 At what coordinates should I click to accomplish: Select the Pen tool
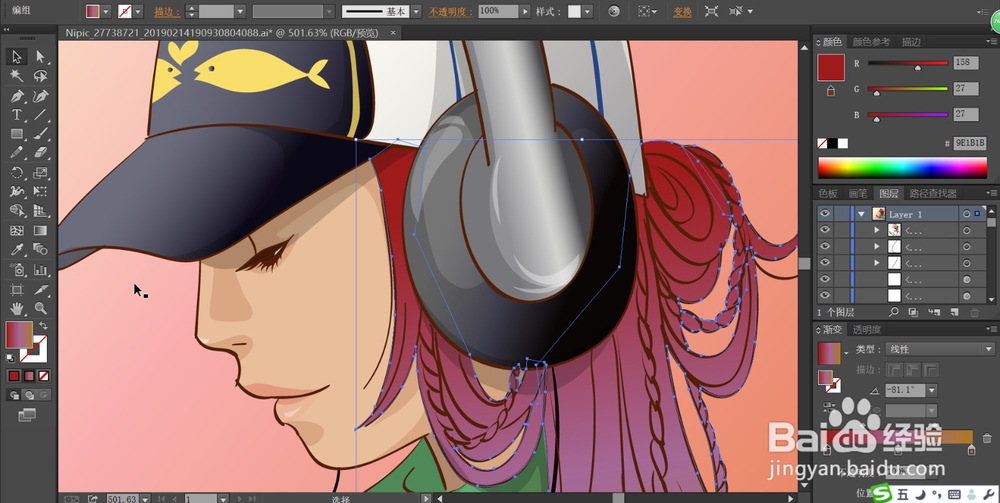coord(17,96)
